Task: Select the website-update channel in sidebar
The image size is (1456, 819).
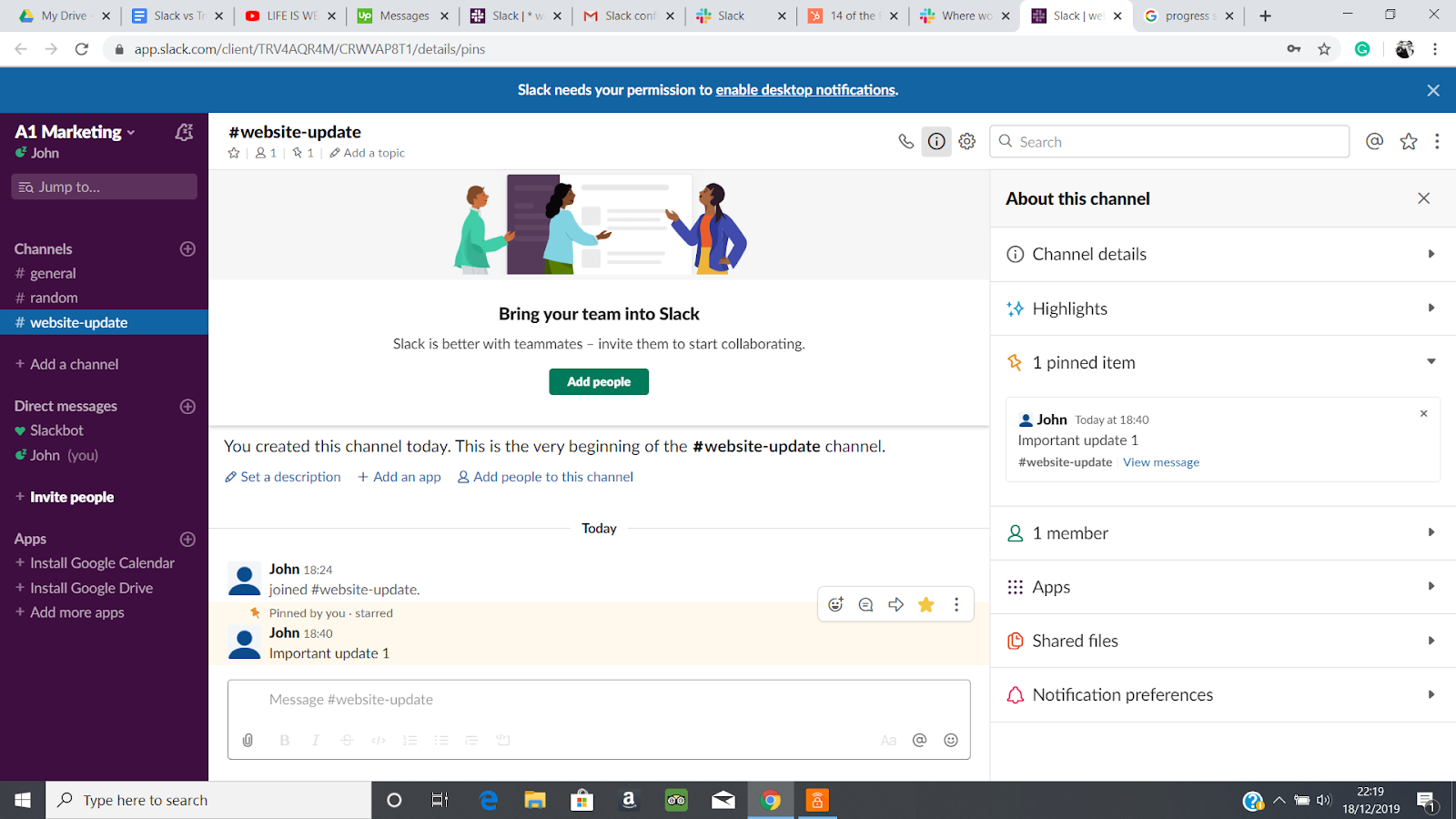Action: click(104, 322)
